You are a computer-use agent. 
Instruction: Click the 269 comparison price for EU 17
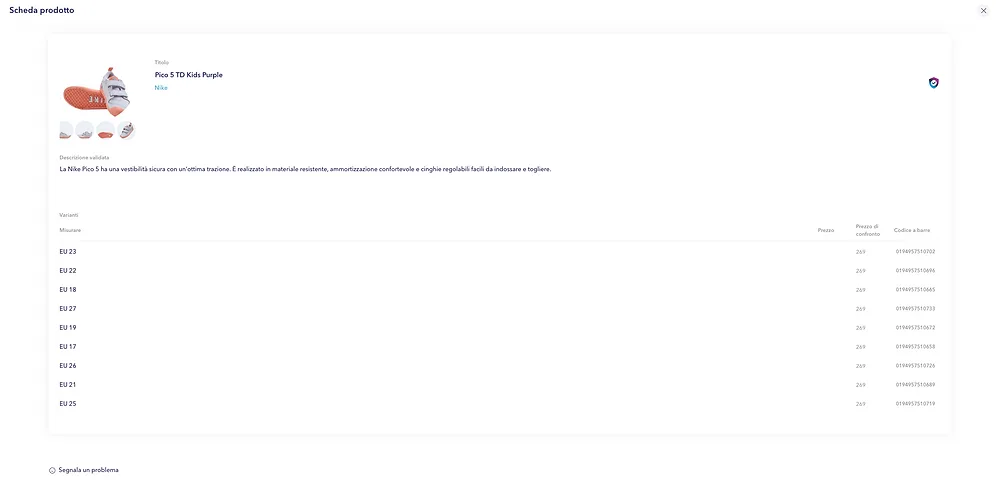tap(860, 347)
